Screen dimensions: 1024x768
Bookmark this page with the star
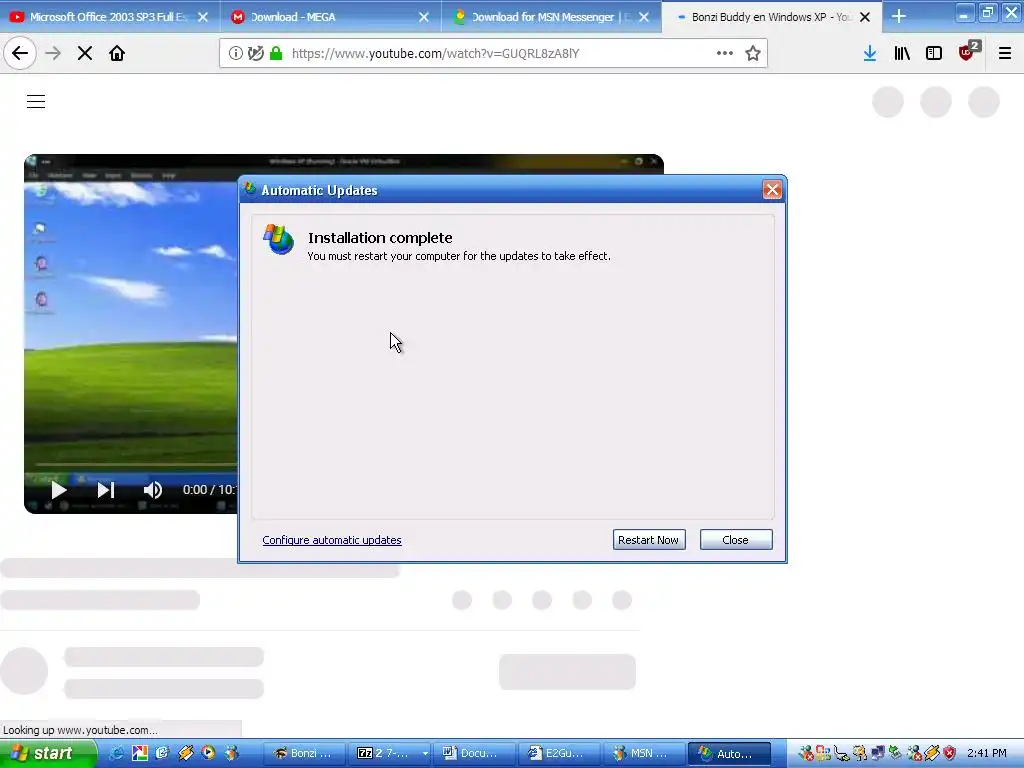[x=753, y=54]
